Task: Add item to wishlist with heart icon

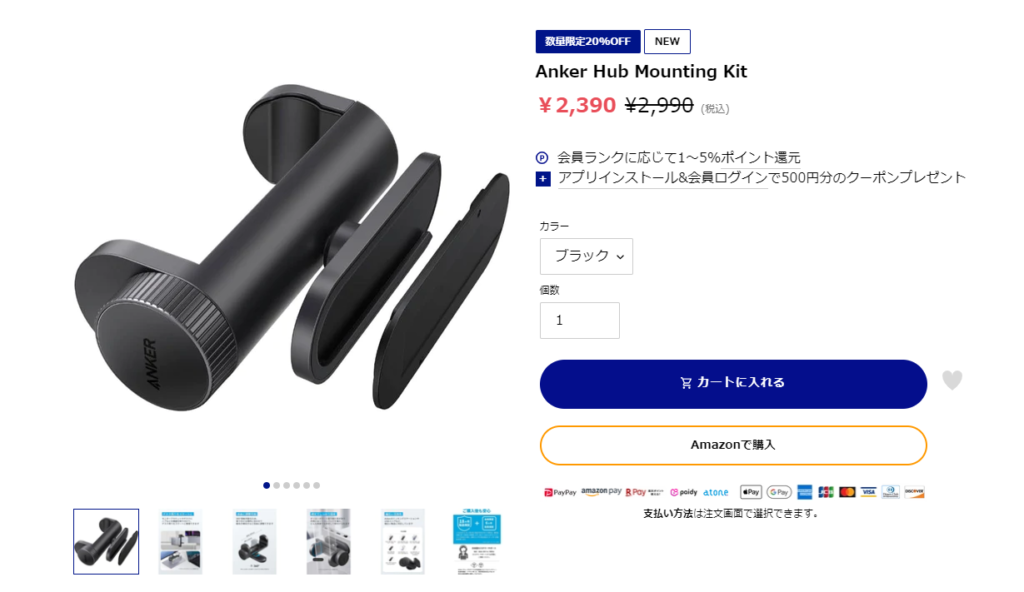Action: pyautogui.click(x=952, y=380)
